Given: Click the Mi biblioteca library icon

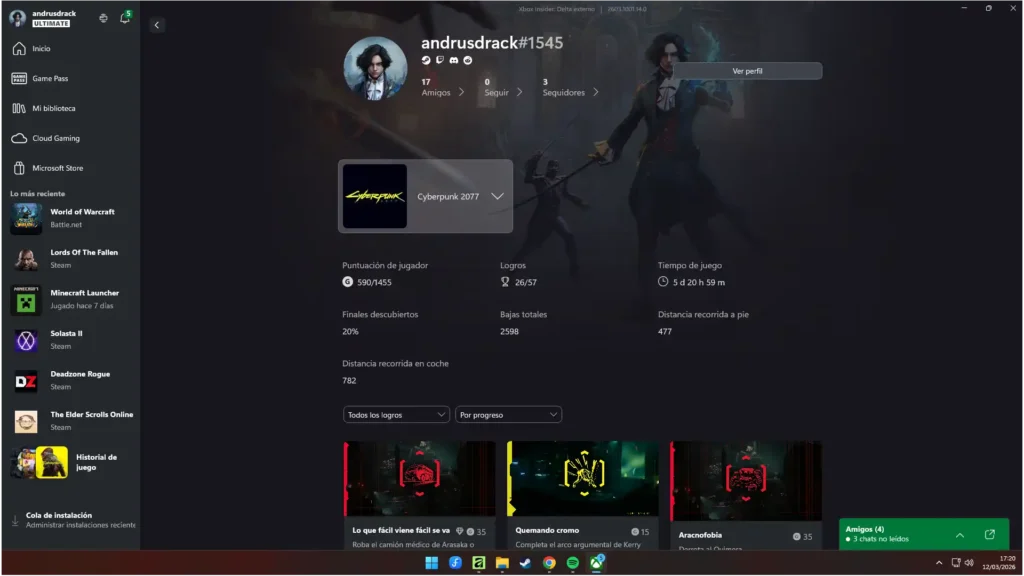Looking at the screenshot, I should pyautogui.click(x=19, y=108).
